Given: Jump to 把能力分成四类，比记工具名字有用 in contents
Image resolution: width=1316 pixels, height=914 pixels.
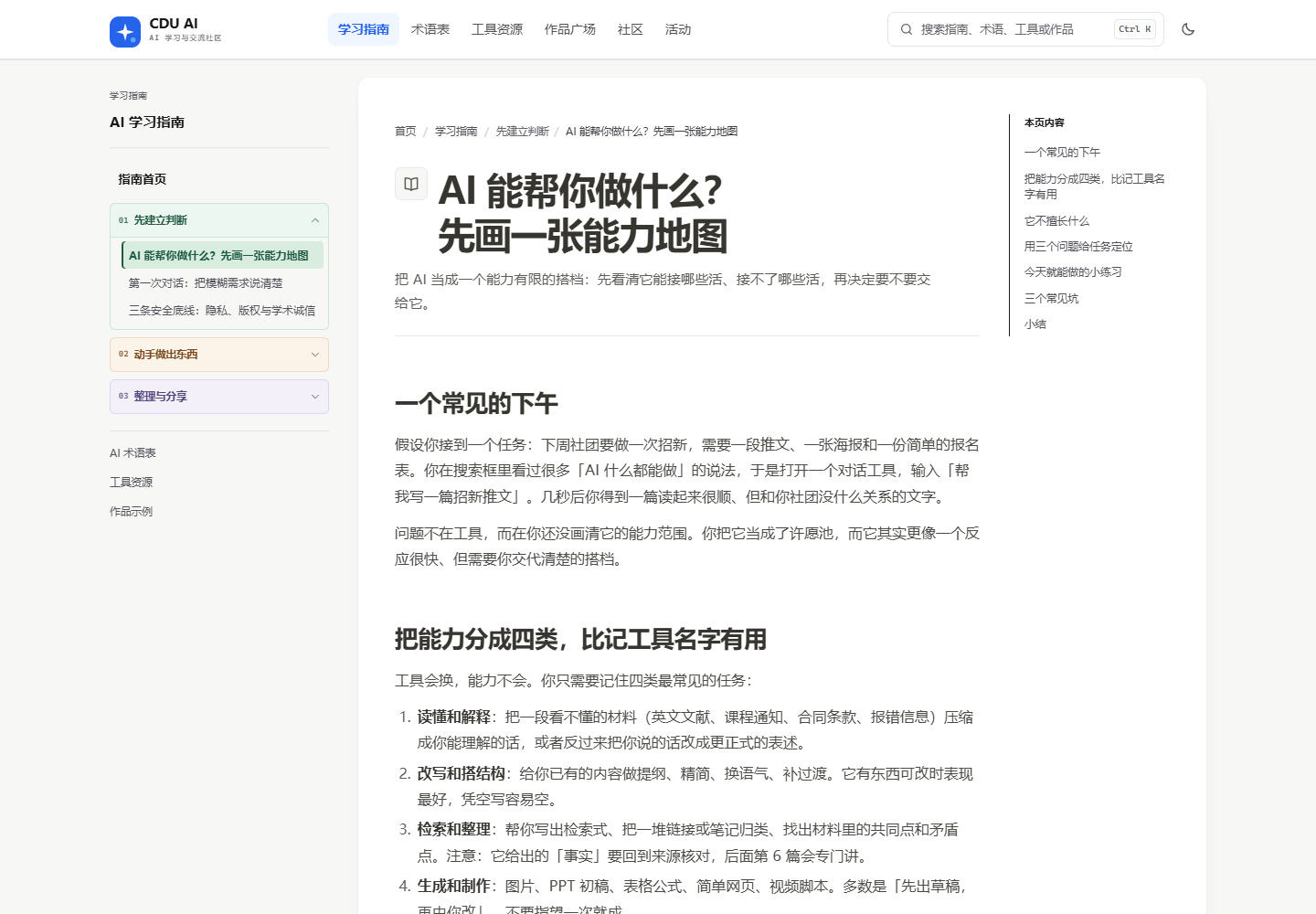Looking at the screenshot, I should [x=1095, y=186].
